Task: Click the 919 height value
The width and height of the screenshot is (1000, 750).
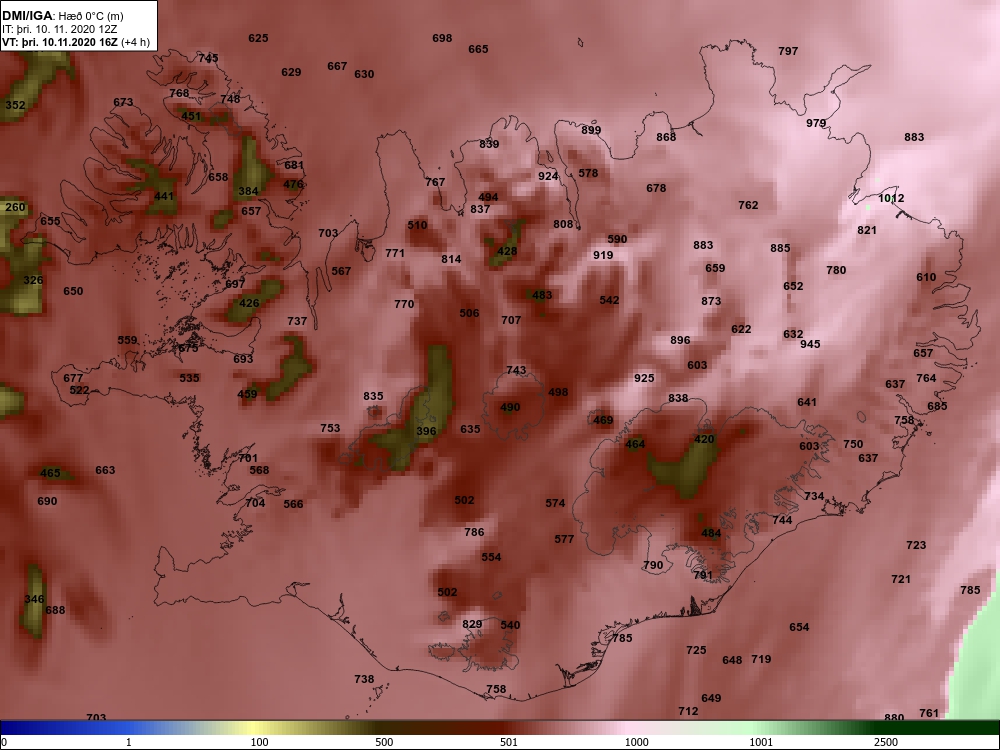Action: pos(603,254)
